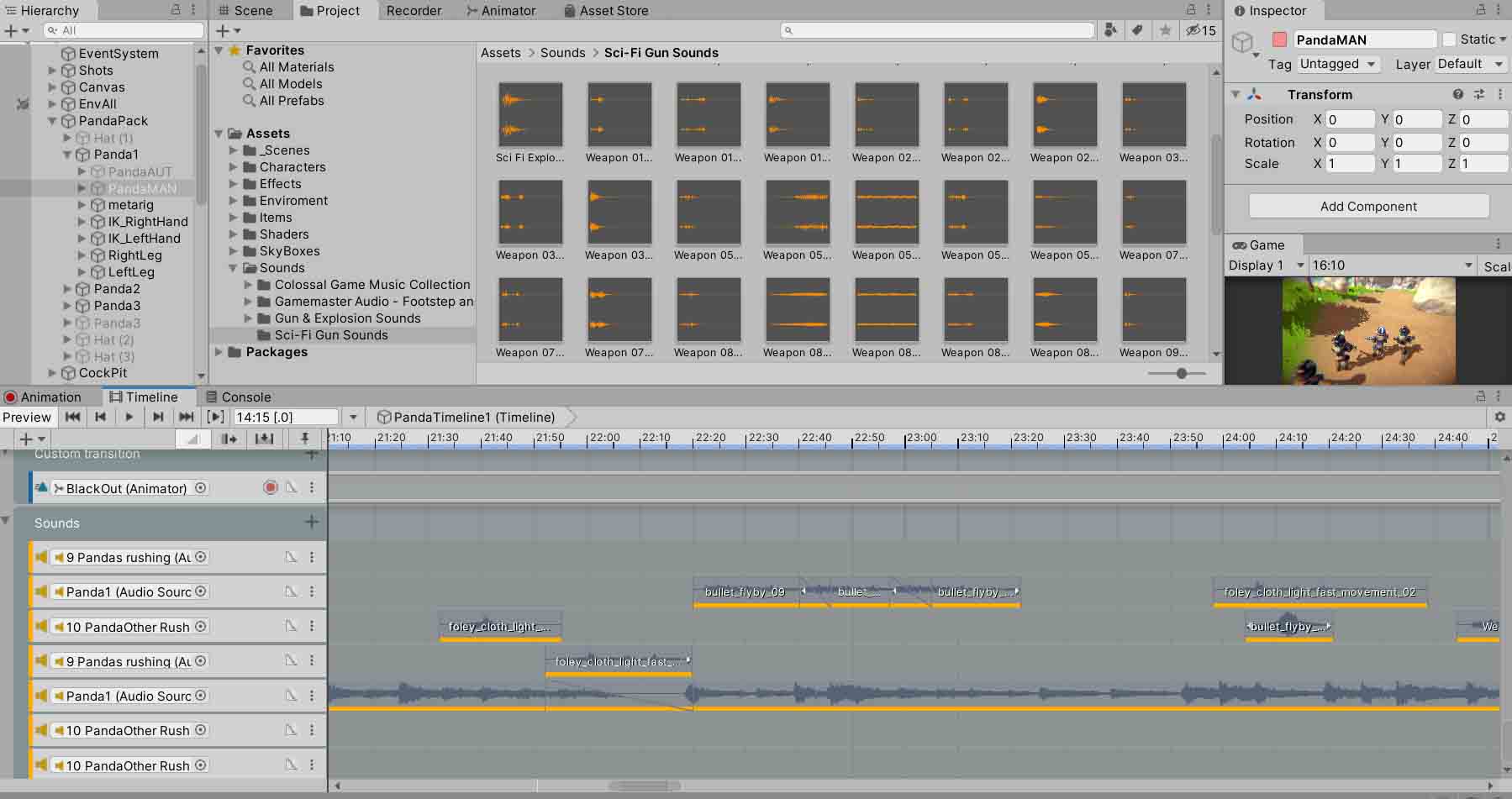Toggle the Timeline marker pin icon
This screenshot has height=799, width=1512.
304,439
